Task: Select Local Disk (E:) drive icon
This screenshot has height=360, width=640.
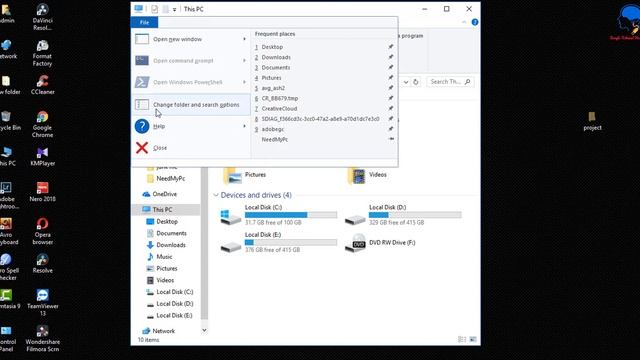Action: pyautogui.click(x=231, y=246)
